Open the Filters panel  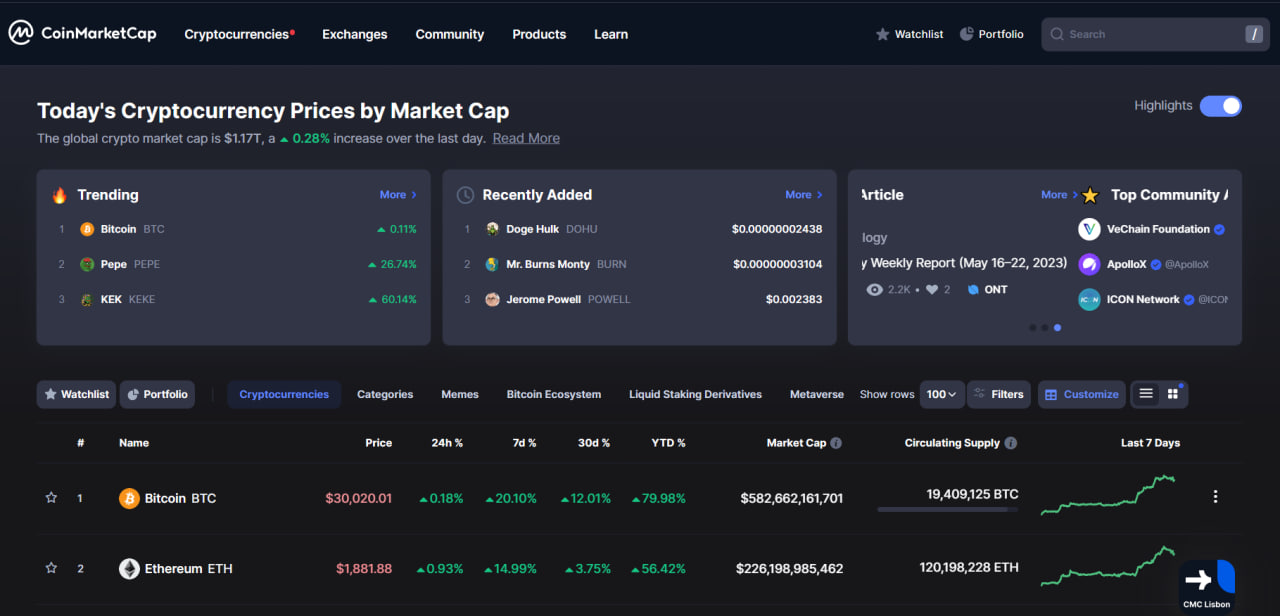[x=998, y=394]
